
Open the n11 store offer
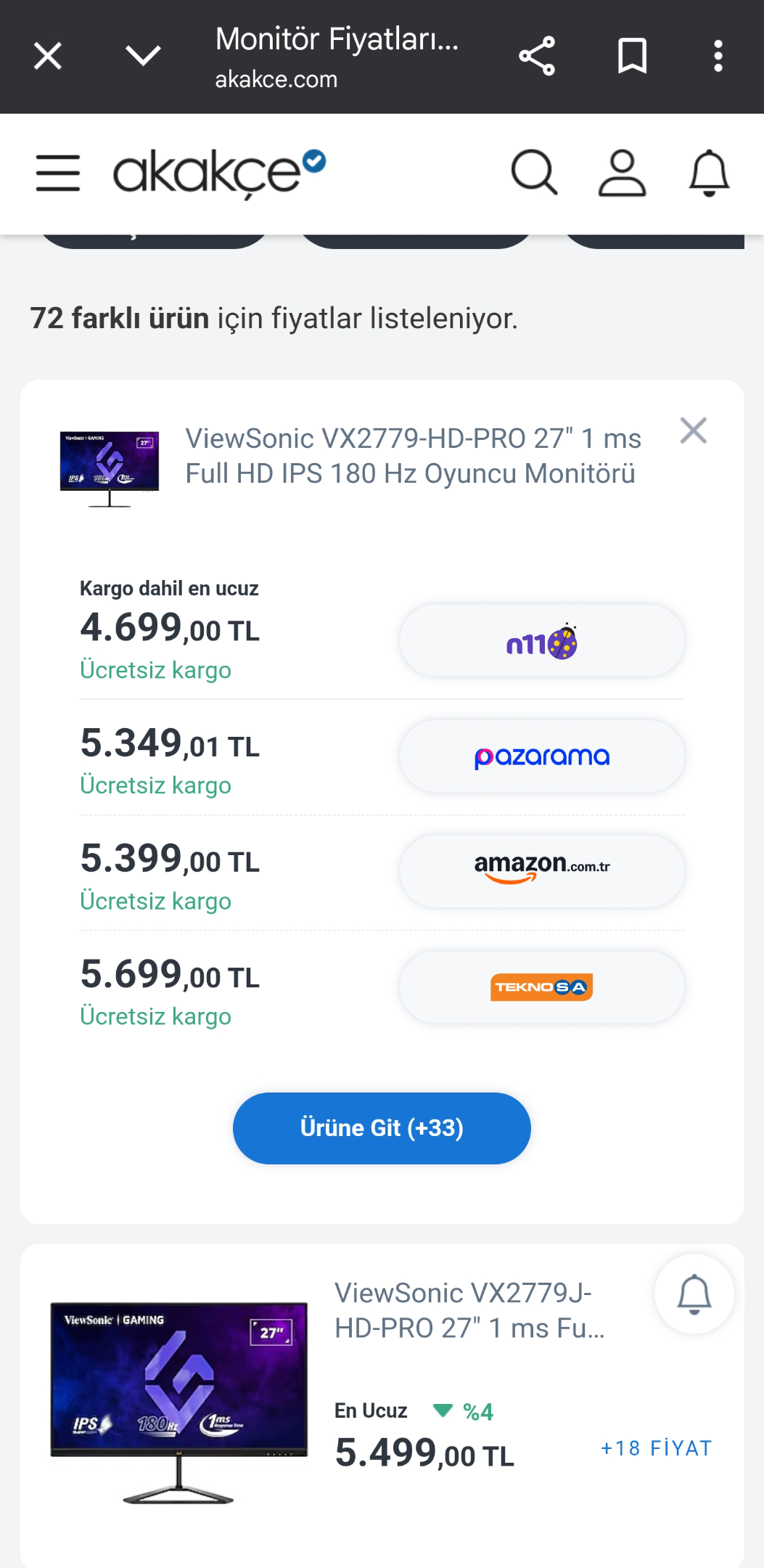click(x=542, y=641)
